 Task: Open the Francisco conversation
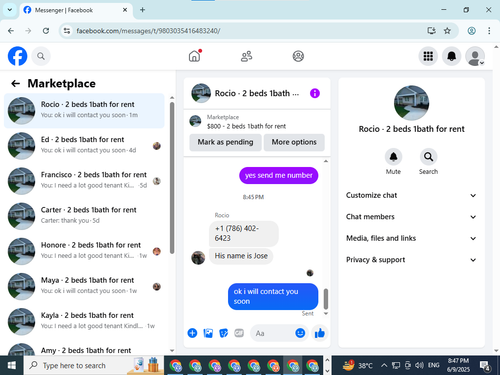click(84, 181)
